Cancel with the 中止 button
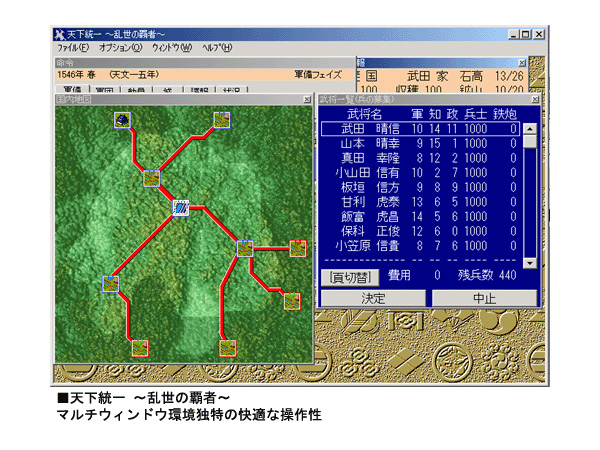This screenshot has width=600, height=450. point(484,298)
